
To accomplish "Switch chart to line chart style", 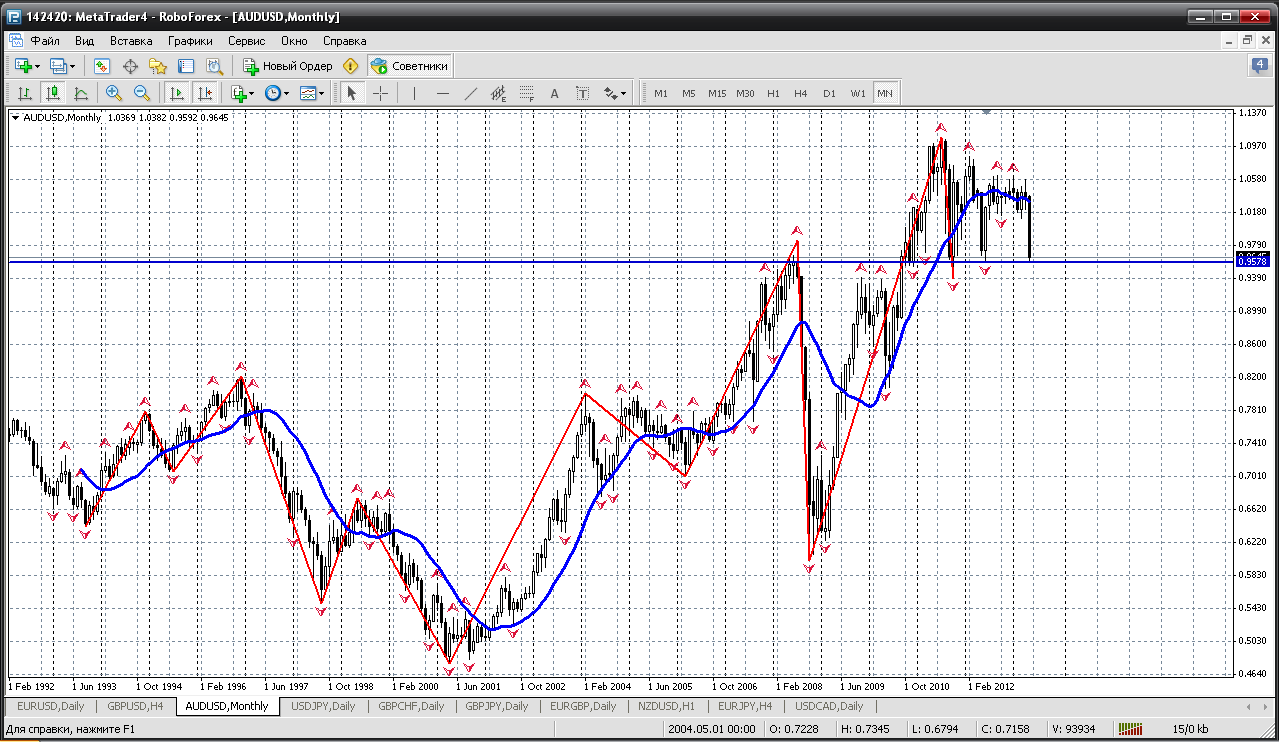I will (81, 93).
